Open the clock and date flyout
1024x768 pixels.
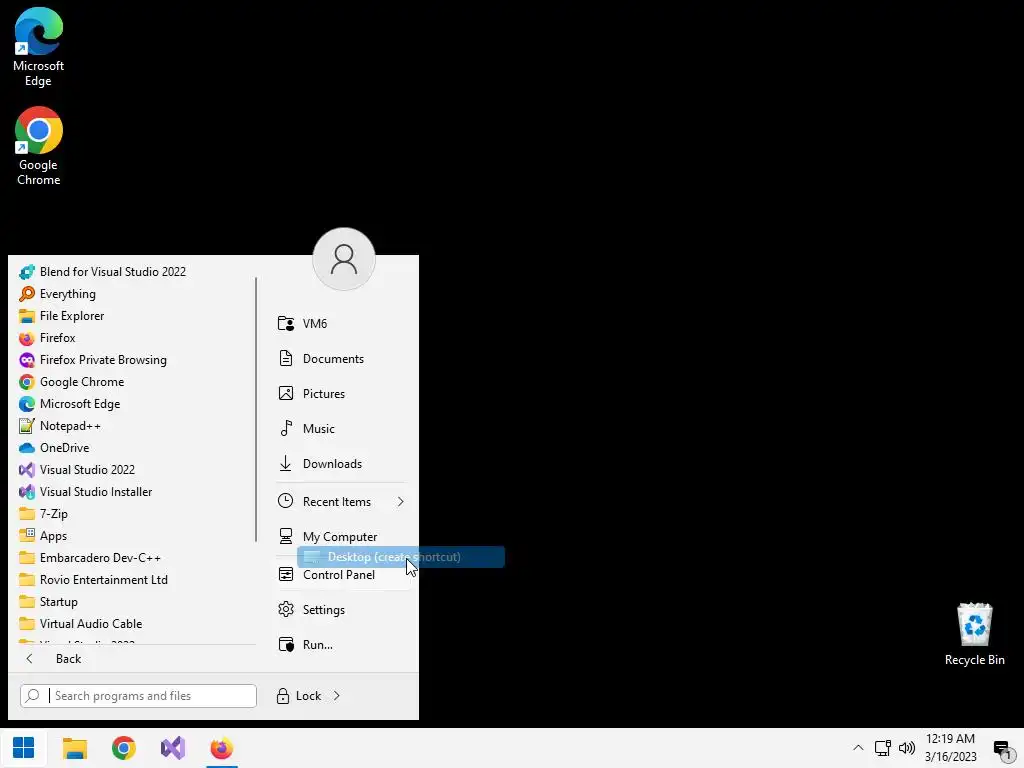[x=951, y=748]
